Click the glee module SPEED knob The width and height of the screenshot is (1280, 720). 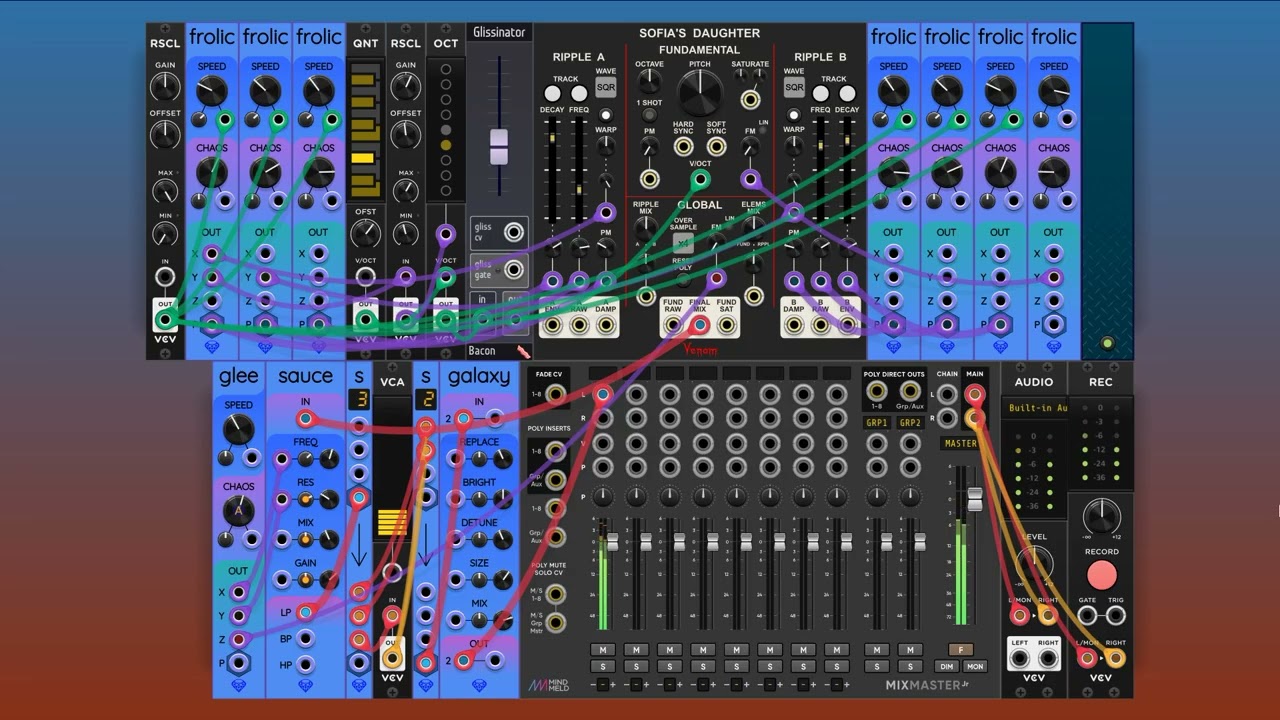coord(238,429)
